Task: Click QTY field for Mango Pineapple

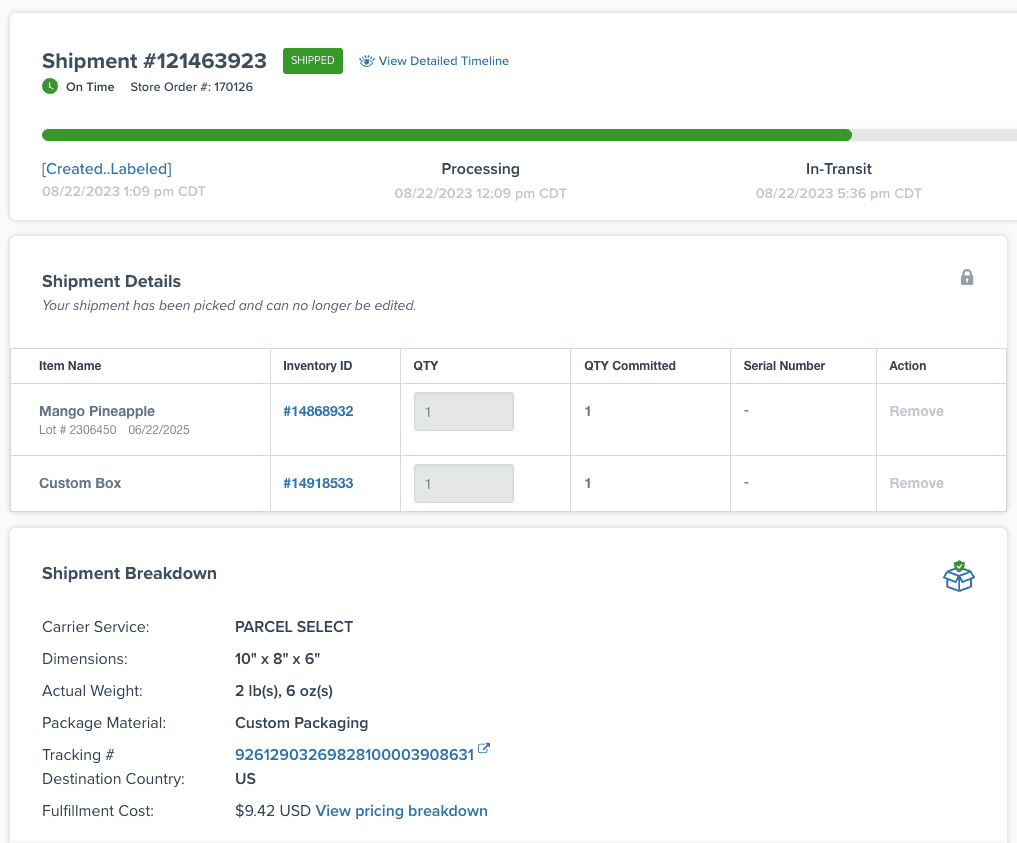Action: pyautogui.click(x=463, y=412)
